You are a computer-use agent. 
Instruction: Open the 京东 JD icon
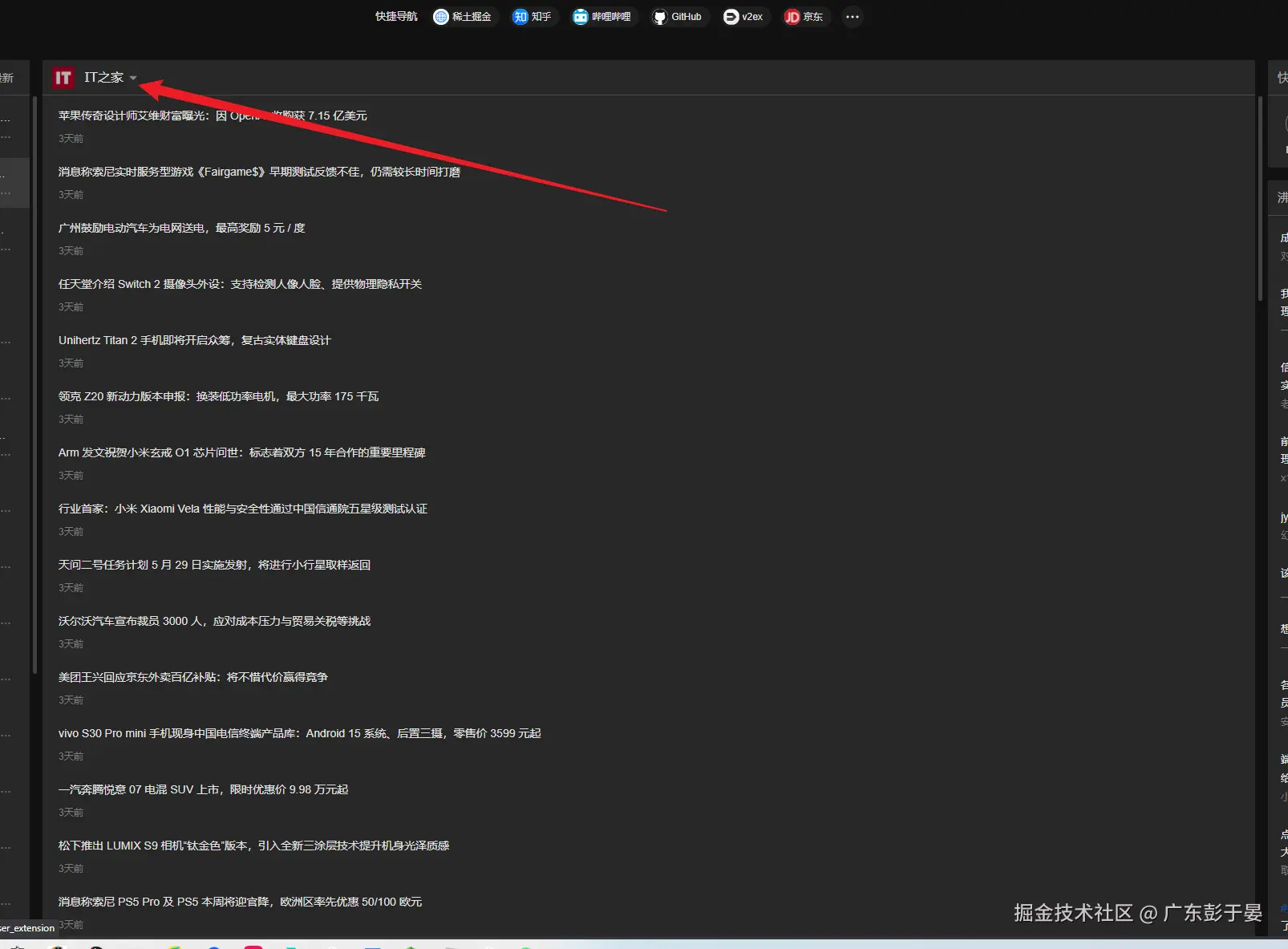coord(792,17)
